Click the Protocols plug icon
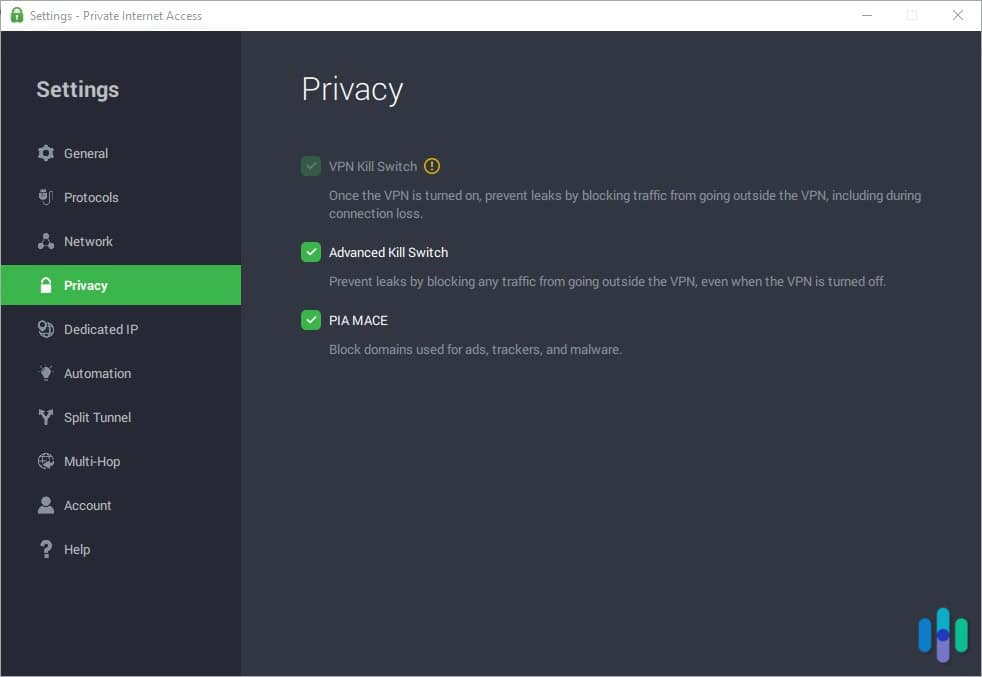 click(x=46, y=197)
